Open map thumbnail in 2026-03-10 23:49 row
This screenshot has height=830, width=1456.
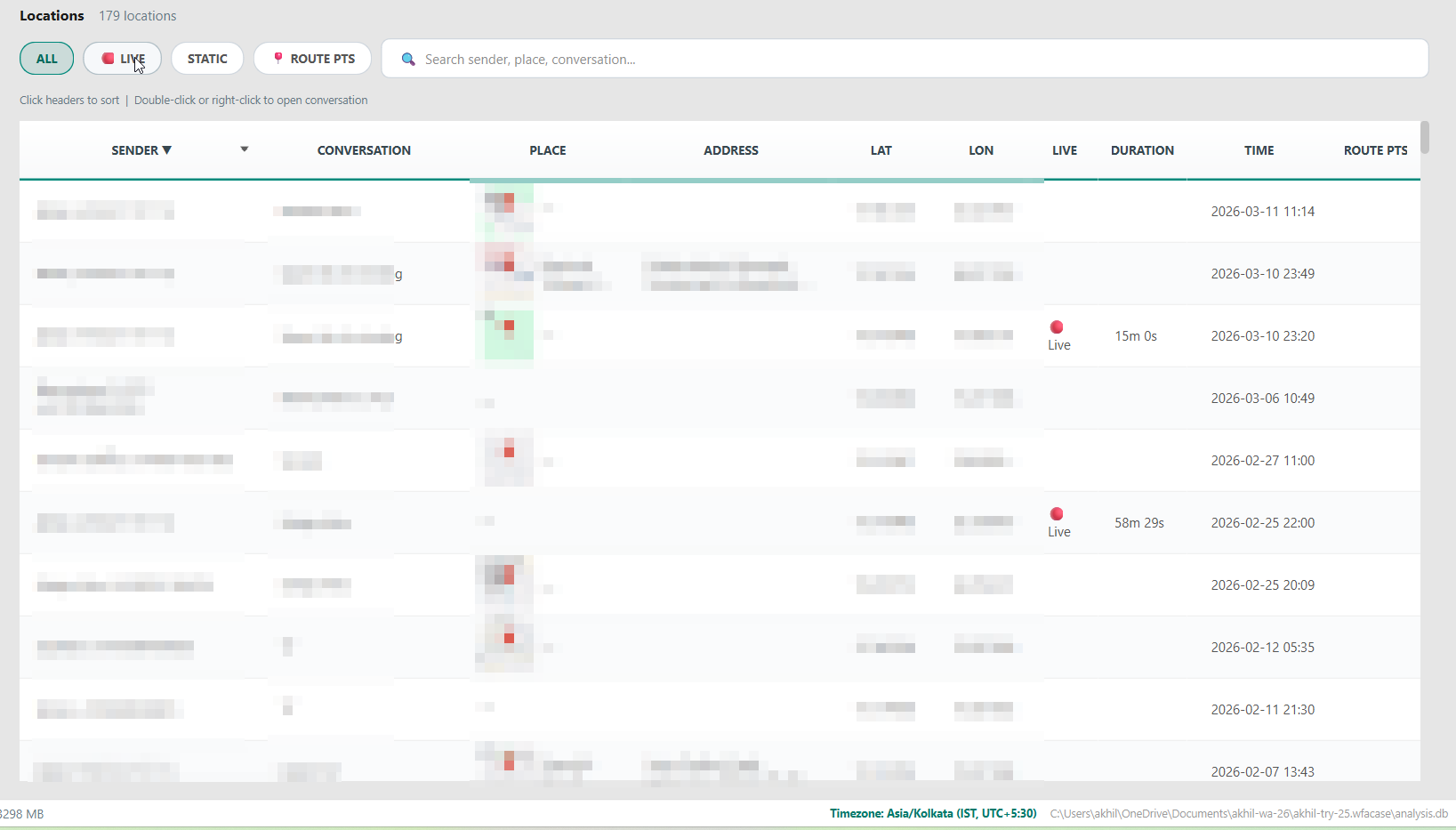[x=504, y=272]
